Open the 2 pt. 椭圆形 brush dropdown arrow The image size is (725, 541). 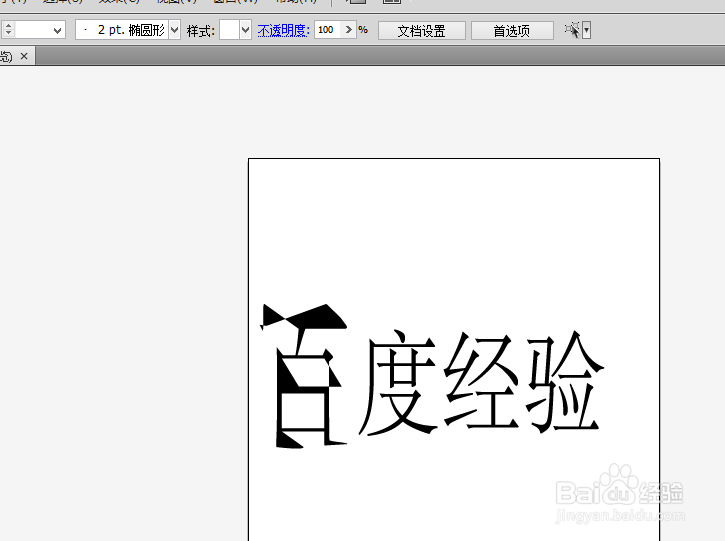point(175,31)
